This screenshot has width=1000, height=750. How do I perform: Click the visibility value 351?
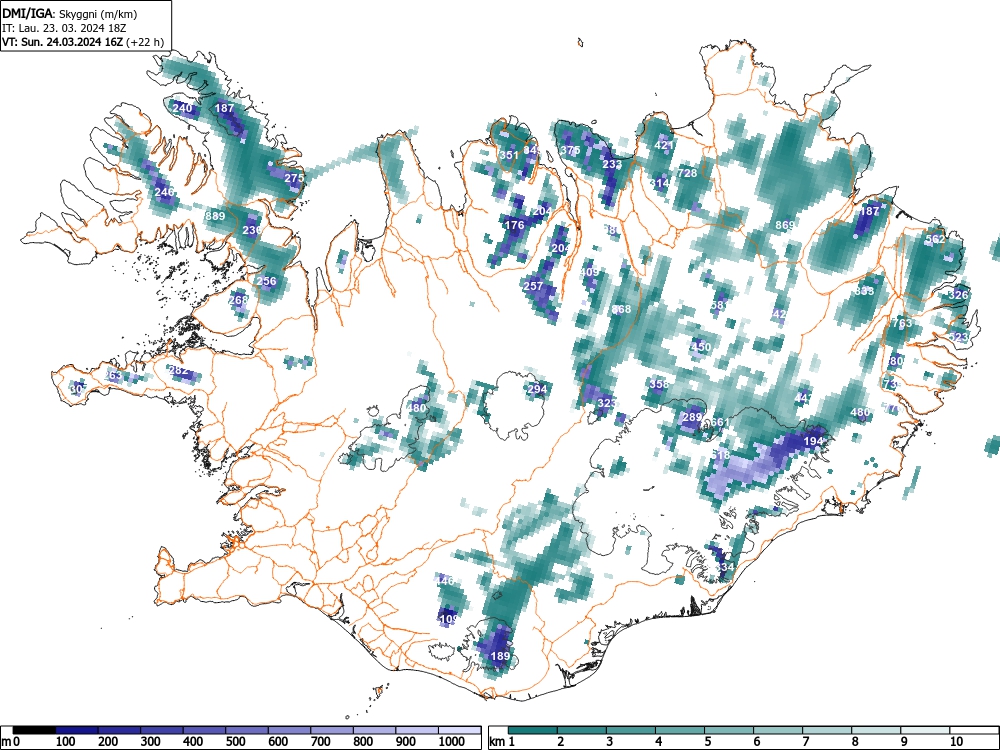tap(509, 155)
